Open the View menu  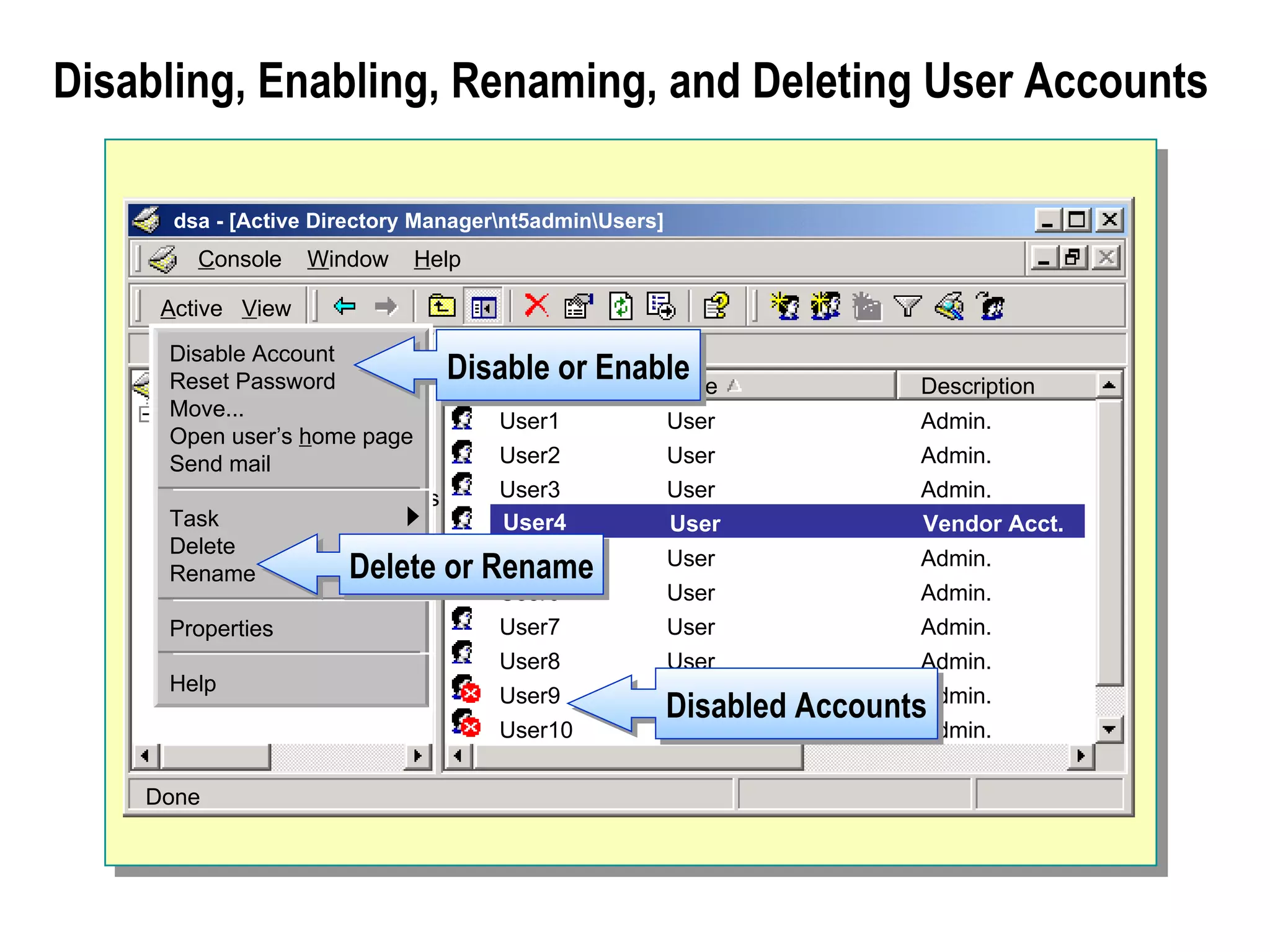(266, 308)
